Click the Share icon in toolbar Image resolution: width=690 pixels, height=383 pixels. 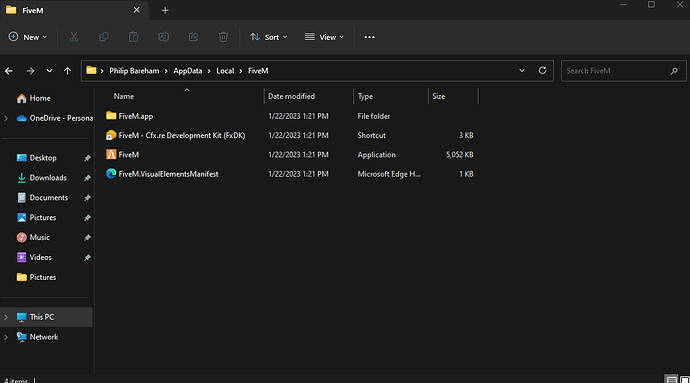coord(193,37)
